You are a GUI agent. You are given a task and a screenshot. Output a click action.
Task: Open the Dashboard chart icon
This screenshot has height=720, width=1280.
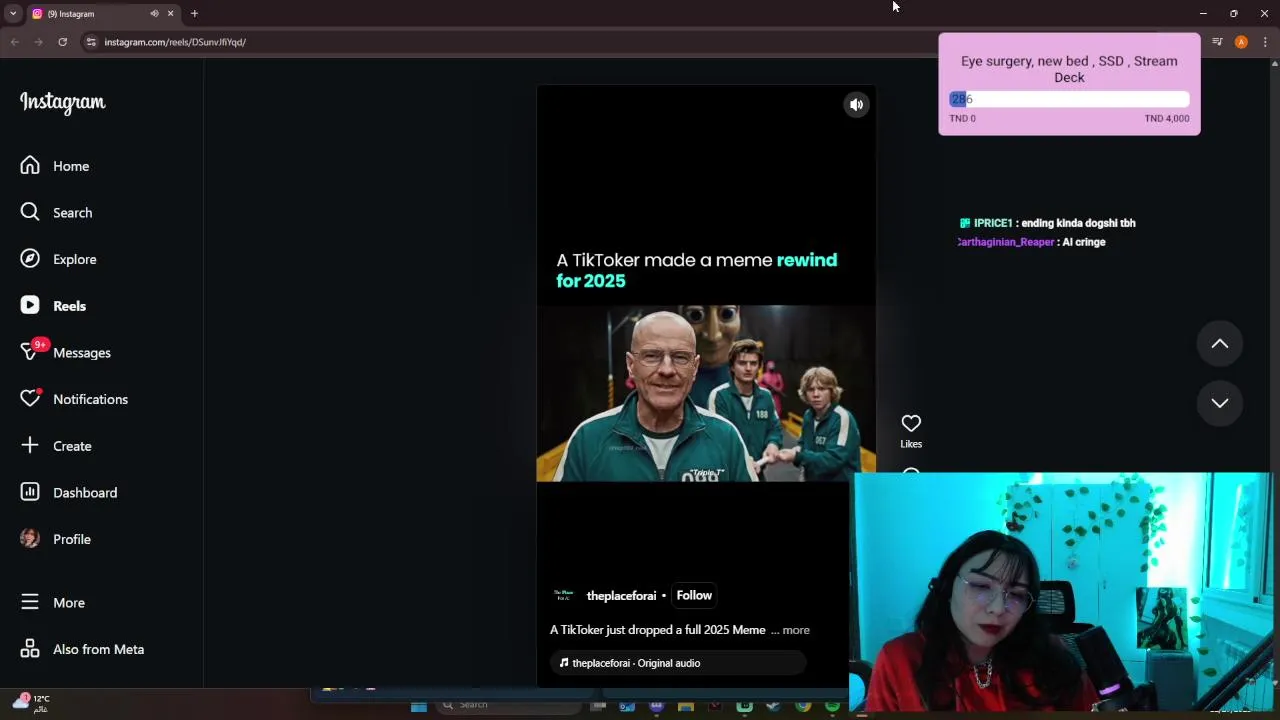click(x=30, y=492)
